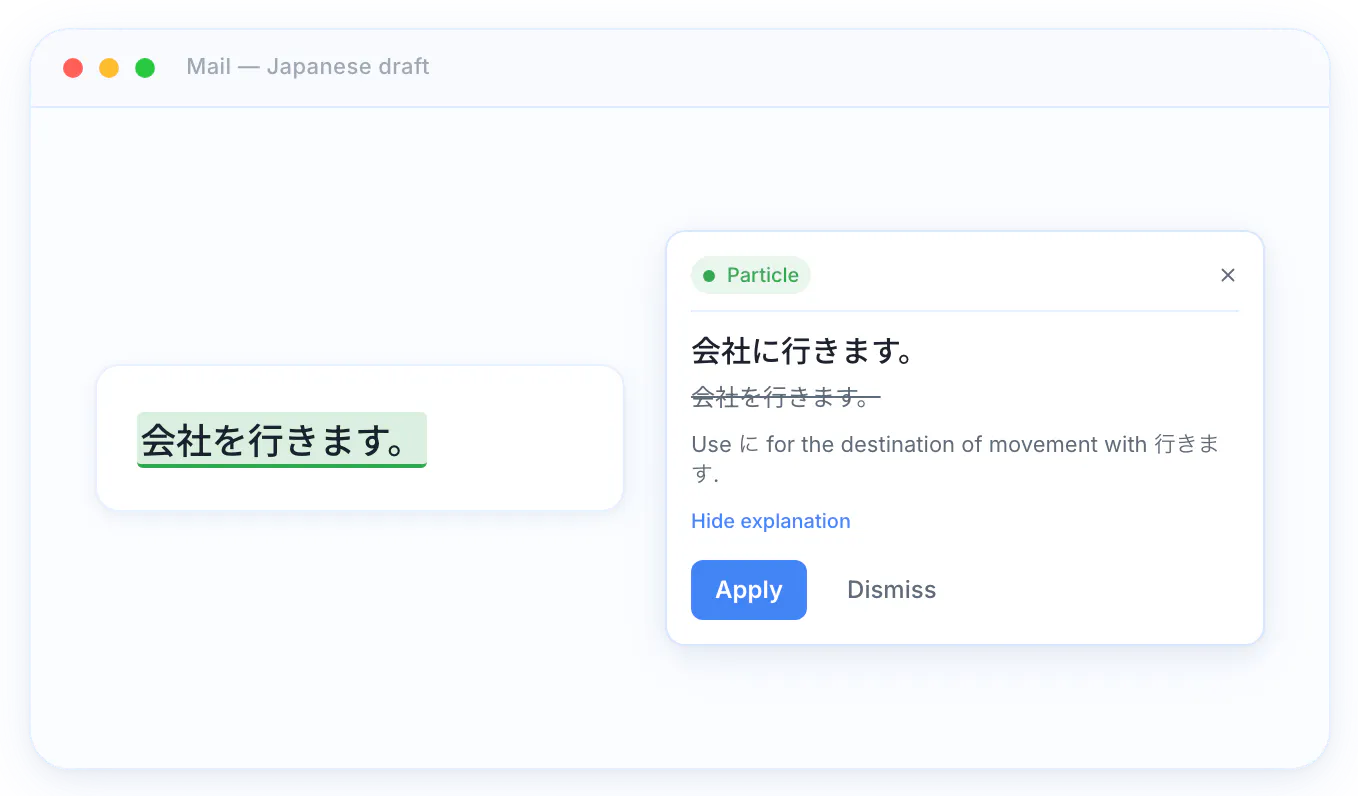Click the Hide explanation link
The height and width of the screenshot is (796, 1358).
[x=771, y=521]
